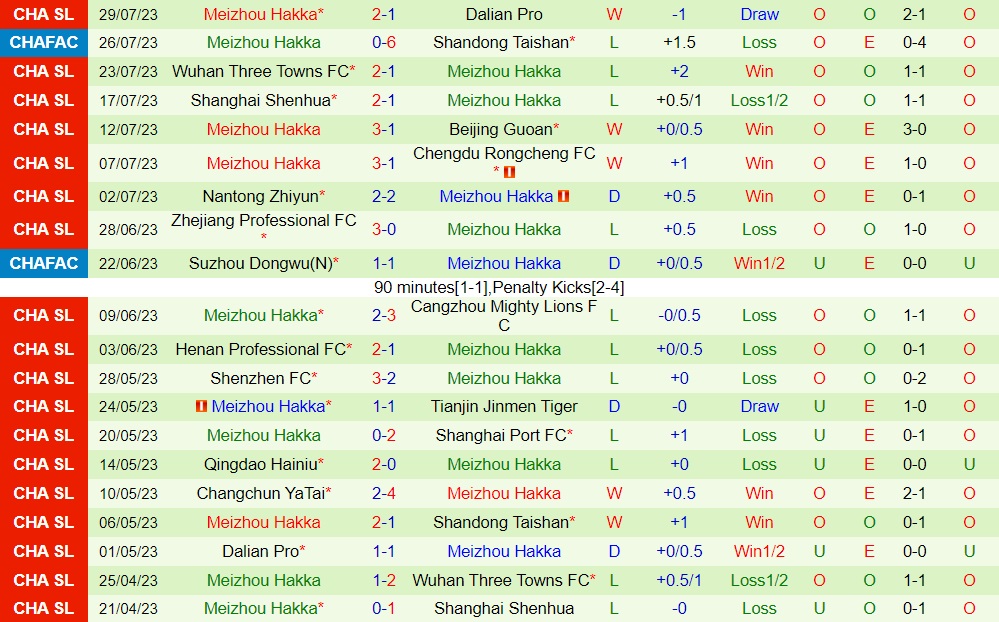Open the 2-4 score of the Changchun YaTai match
This screenshot has height=622, width=999.
(384, 494)
